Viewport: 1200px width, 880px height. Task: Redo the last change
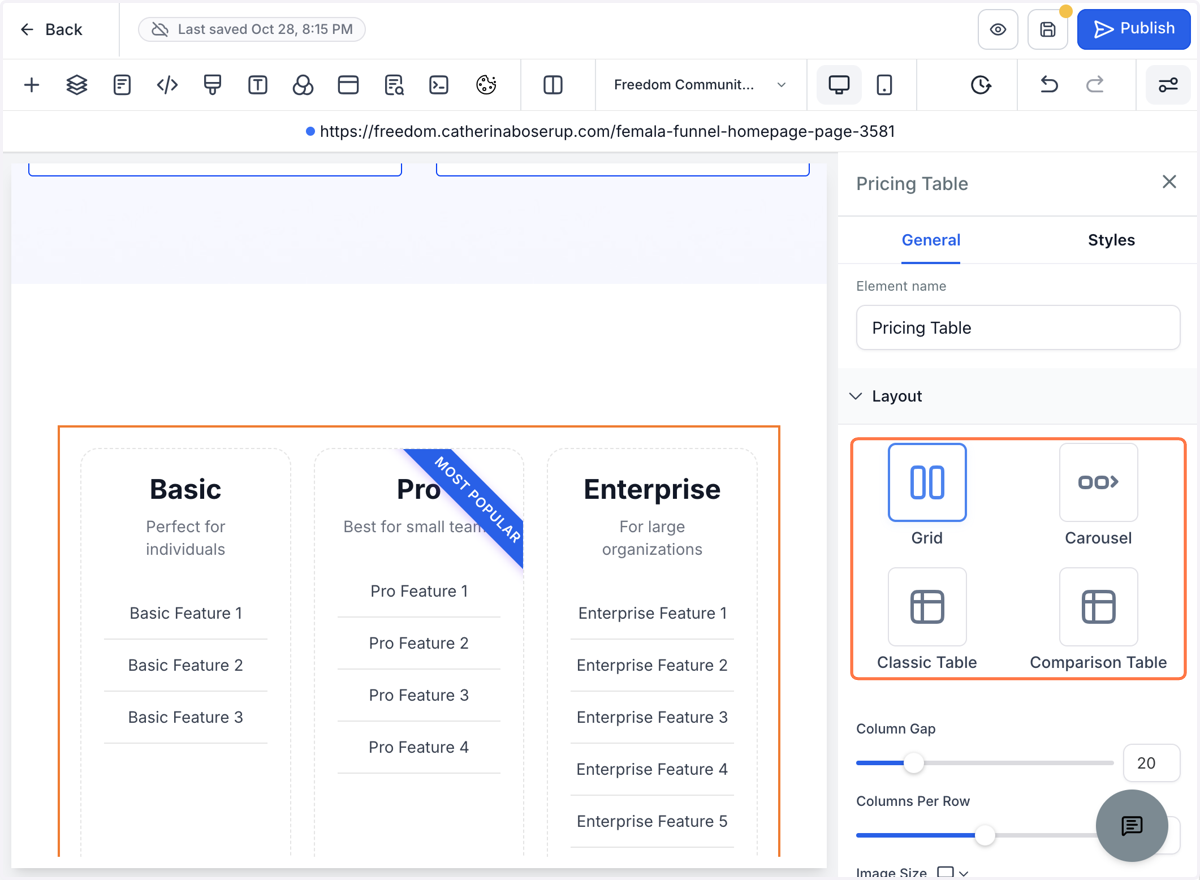(1095, 85)
